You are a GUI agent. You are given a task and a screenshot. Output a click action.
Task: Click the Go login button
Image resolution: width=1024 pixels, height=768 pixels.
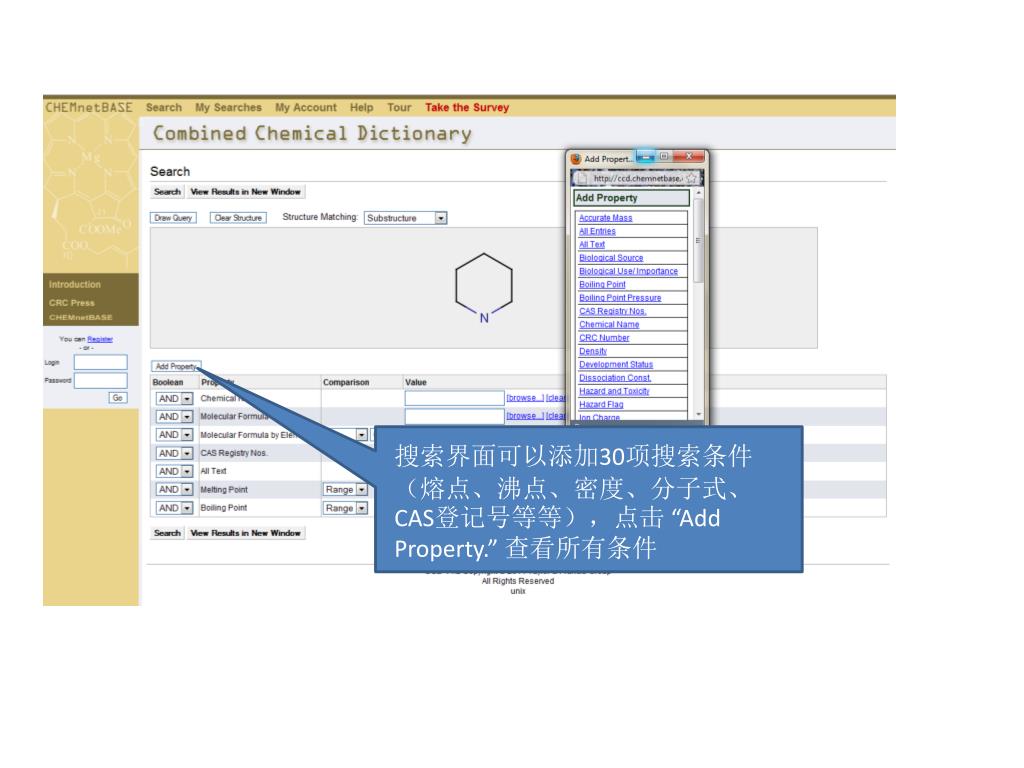pyautogui.click(x=118, y=398)
